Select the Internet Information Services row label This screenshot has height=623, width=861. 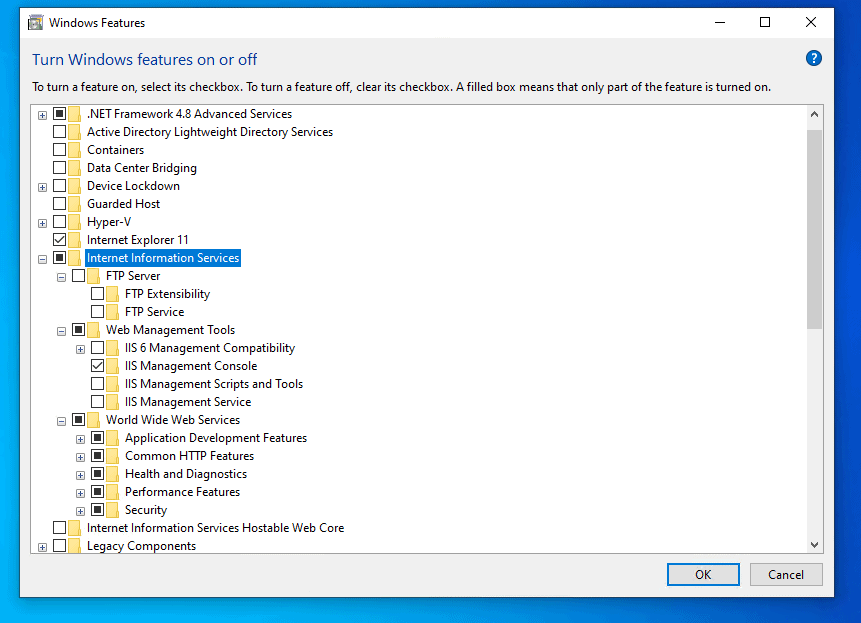click(x=163, y=258)
